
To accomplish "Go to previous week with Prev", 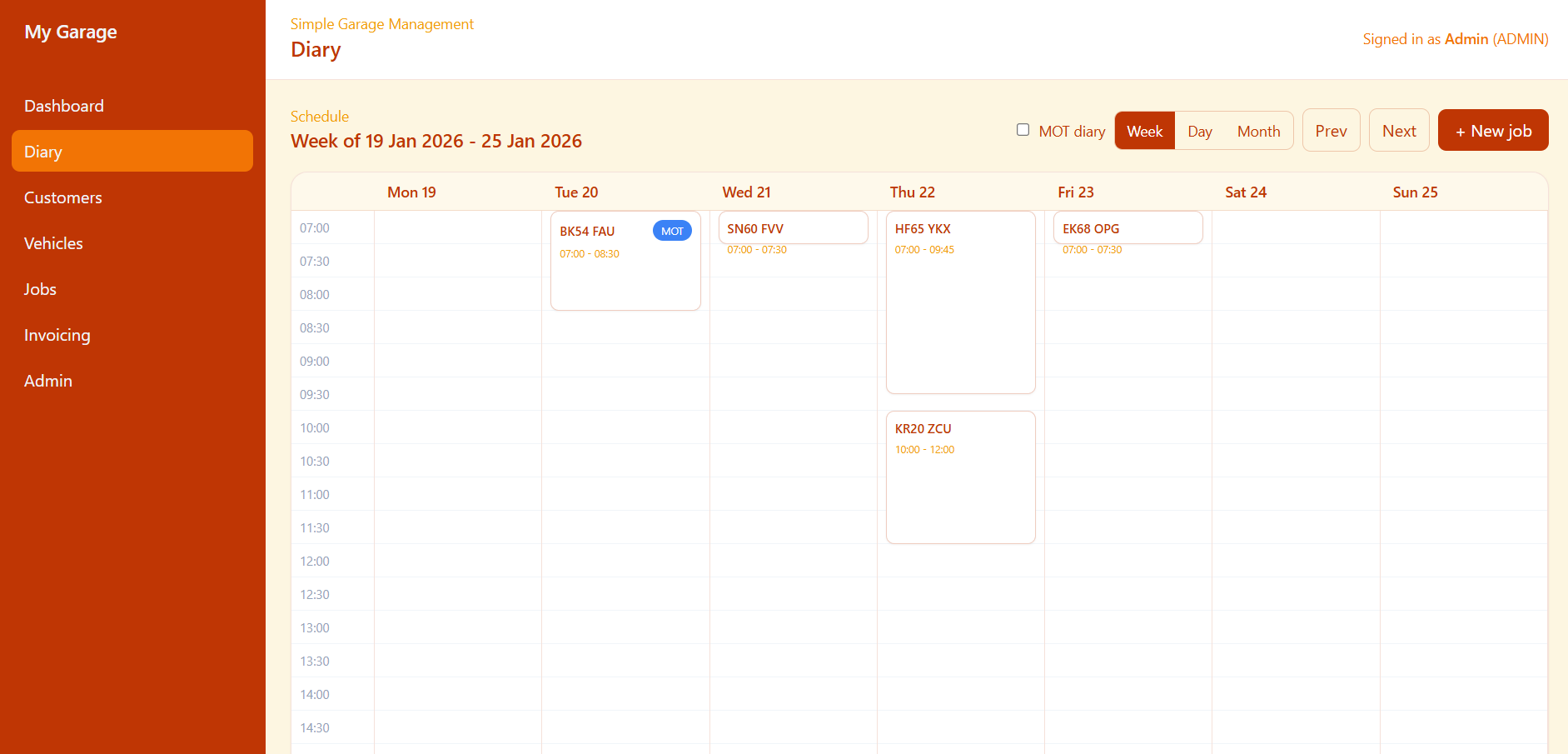I will [1331, 131].
